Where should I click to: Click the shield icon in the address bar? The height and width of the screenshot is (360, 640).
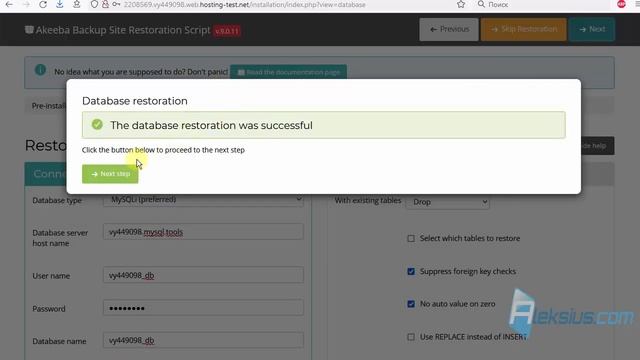[x=94, y=4]
